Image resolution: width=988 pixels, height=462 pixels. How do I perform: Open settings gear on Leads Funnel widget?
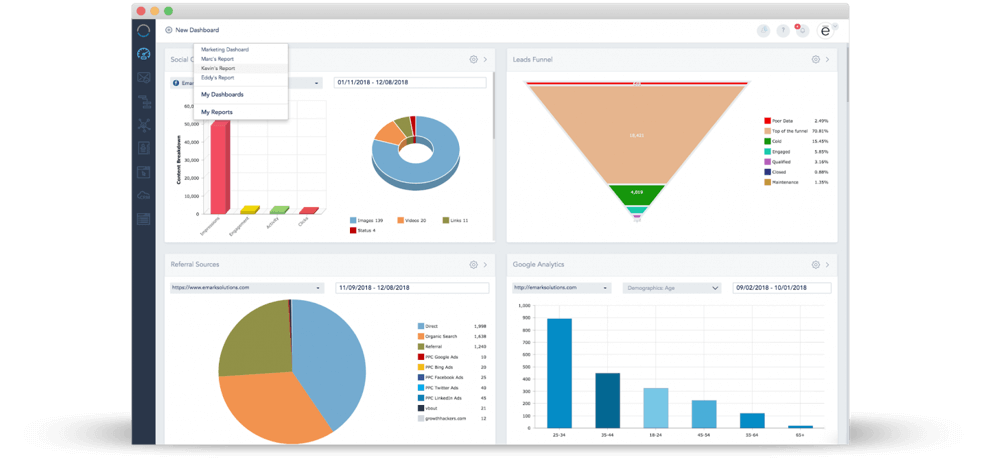[x=815, y=59]
